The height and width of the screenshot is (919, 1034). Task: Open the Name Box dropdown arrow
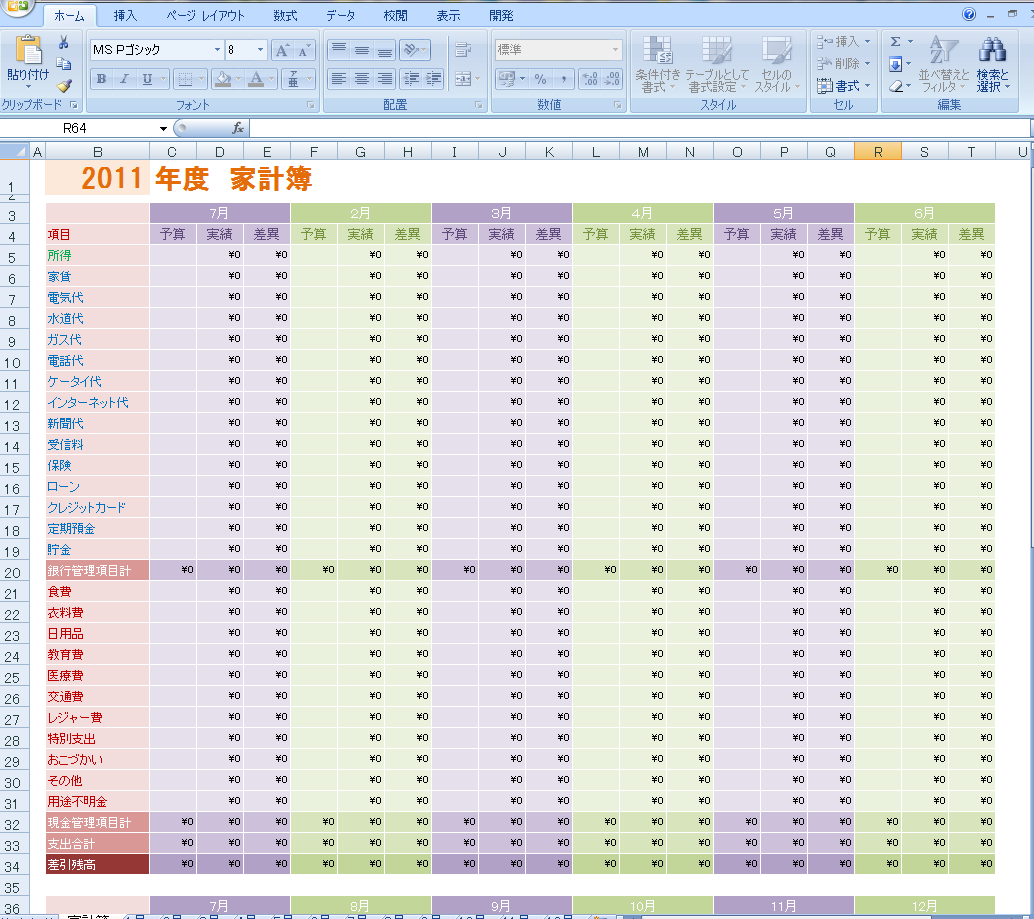[x=163, y=128]
